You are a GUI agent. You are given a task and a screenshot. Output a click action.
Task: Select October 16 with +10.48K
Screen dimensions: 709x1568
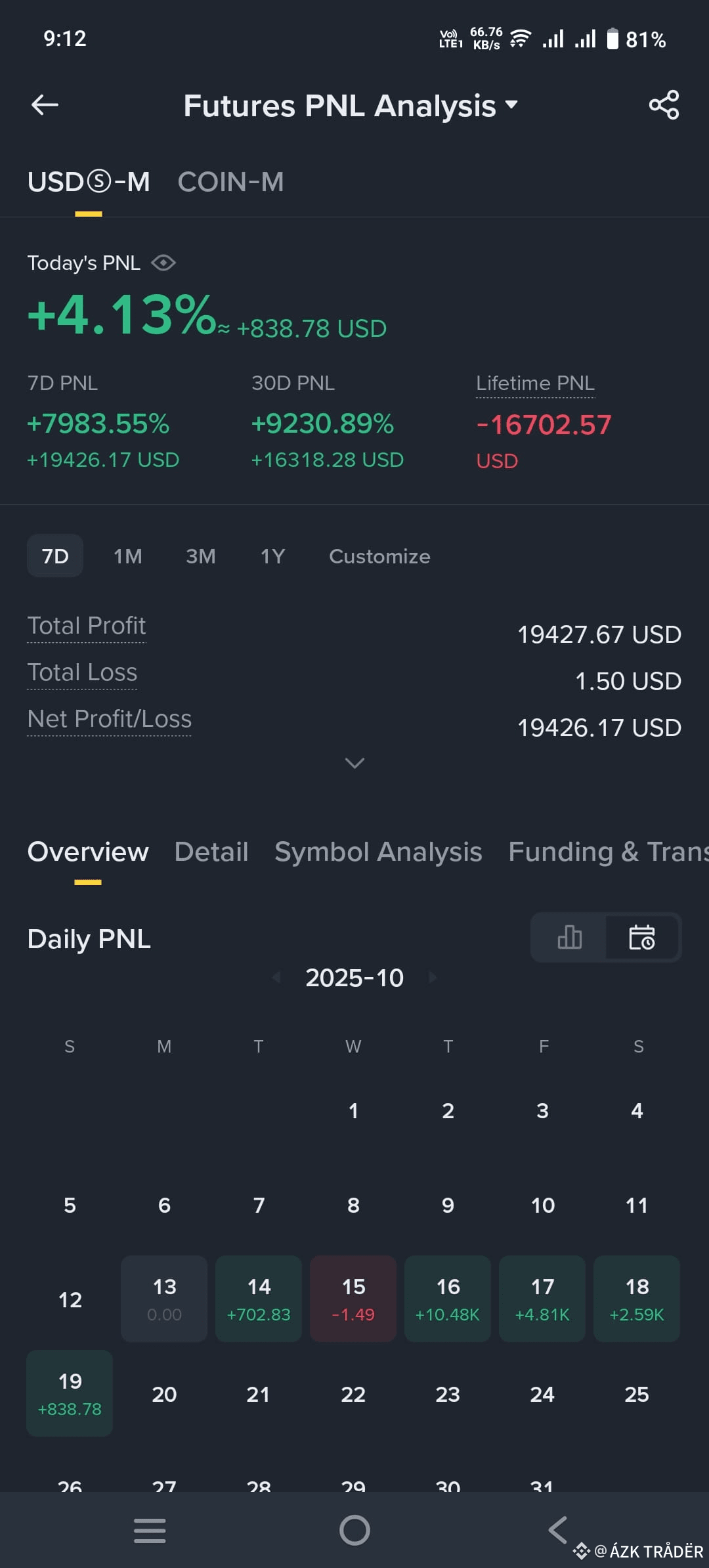click(x=448, y=1299)
